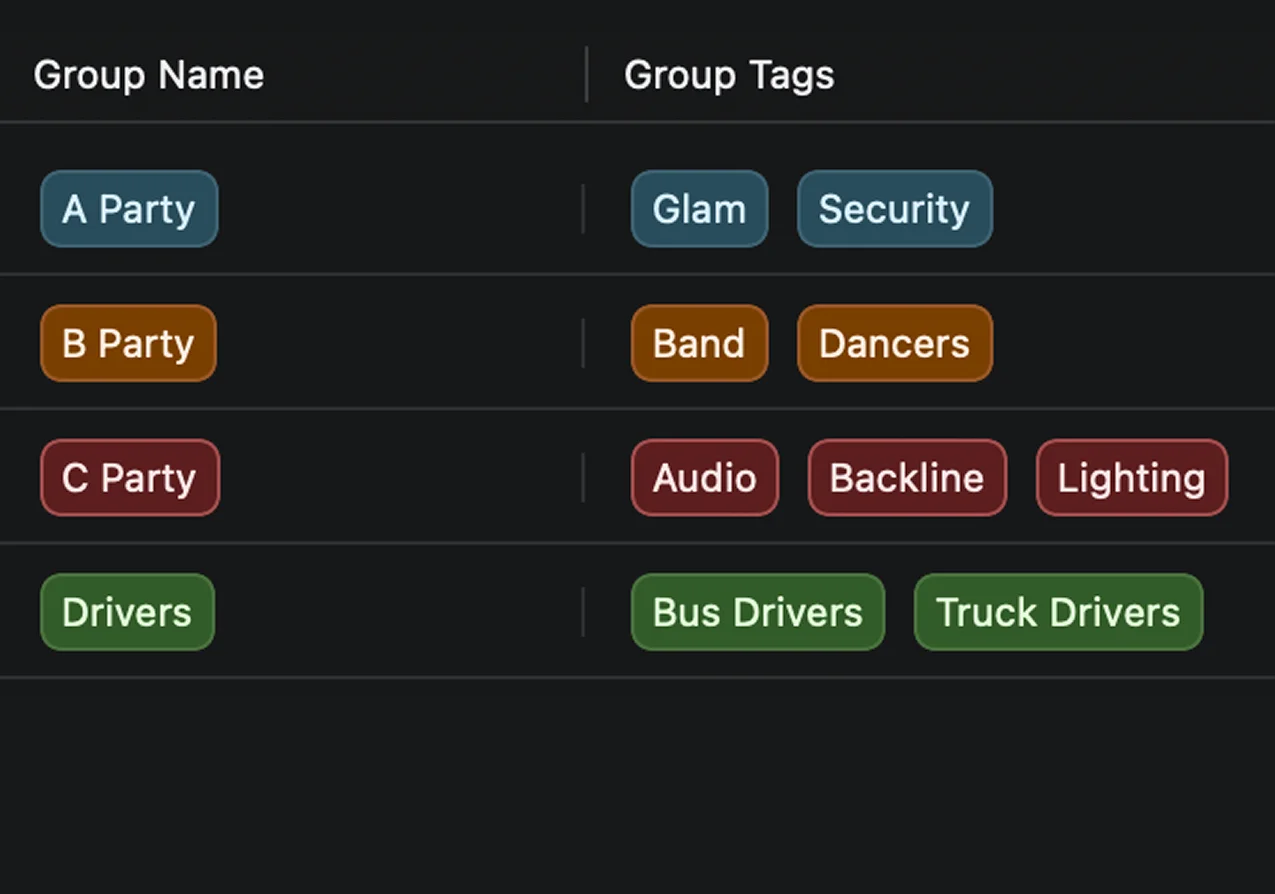The width and height of the screenshot is (1275, 894).
Task: Click the Glam tag
Action: [699, 209]
